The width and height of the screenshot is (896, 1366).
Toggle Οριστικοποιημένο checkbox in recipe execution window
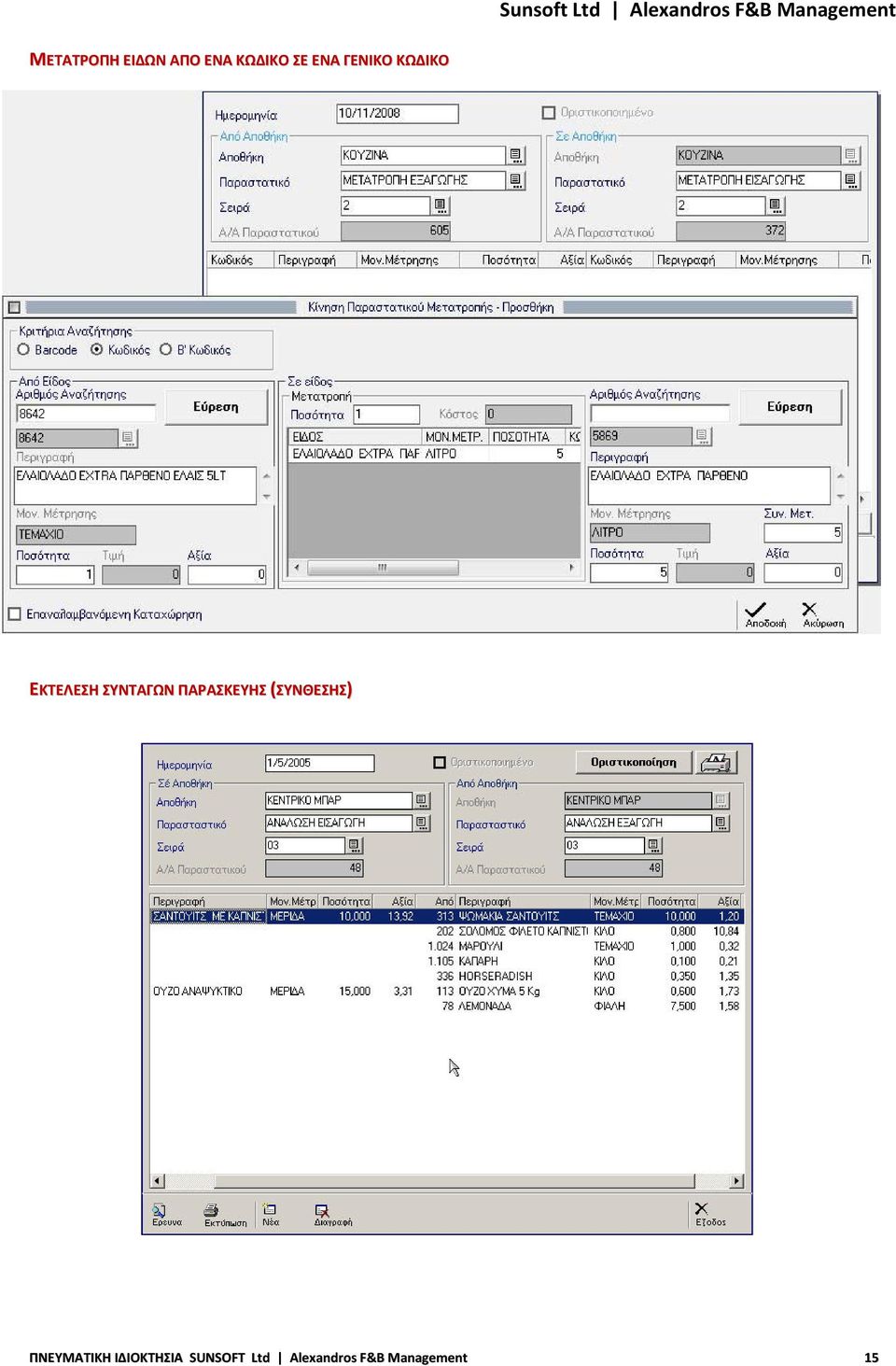pos(440,763)
